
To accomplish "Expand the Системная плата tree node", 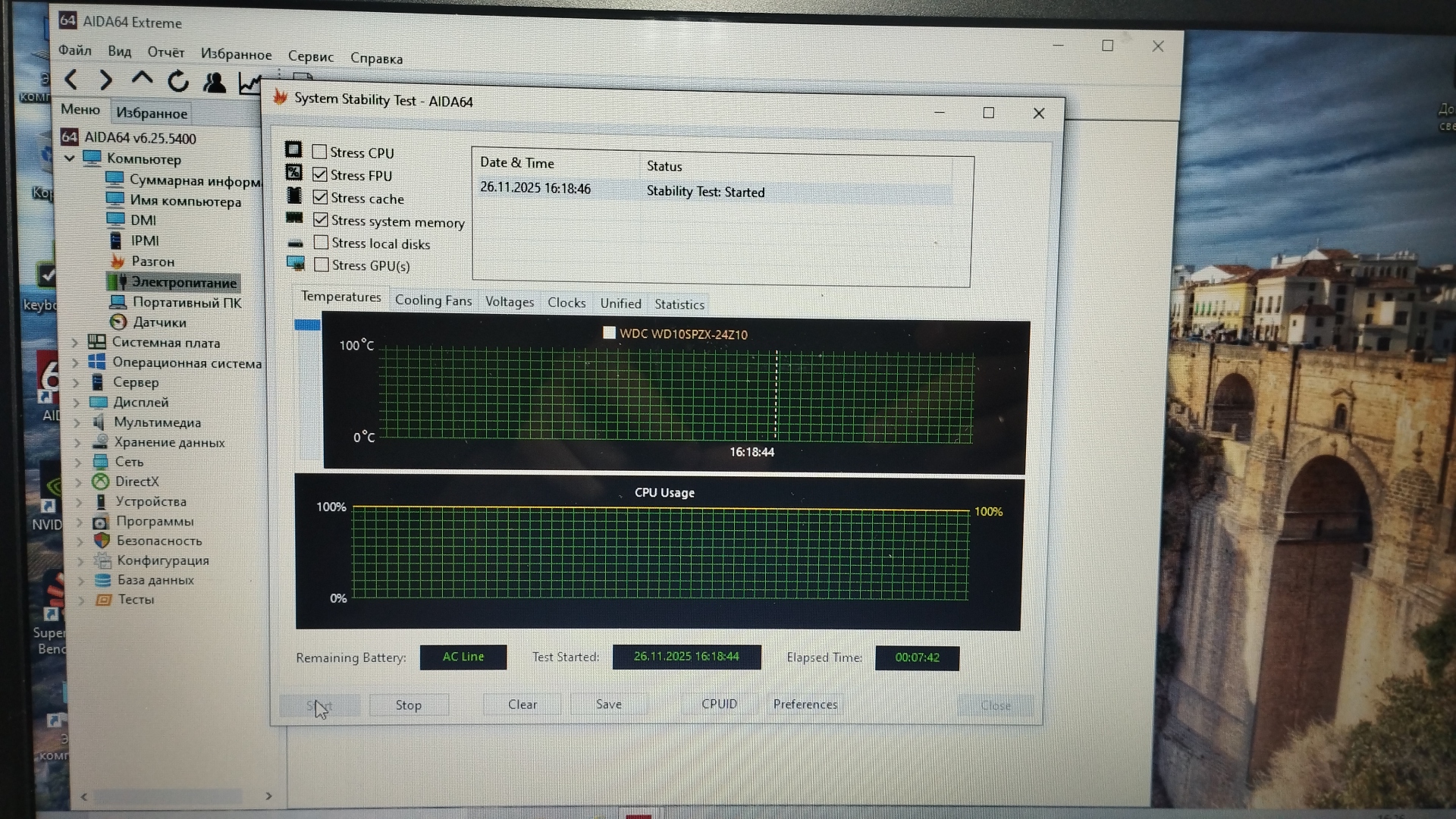I will point(74,343).
